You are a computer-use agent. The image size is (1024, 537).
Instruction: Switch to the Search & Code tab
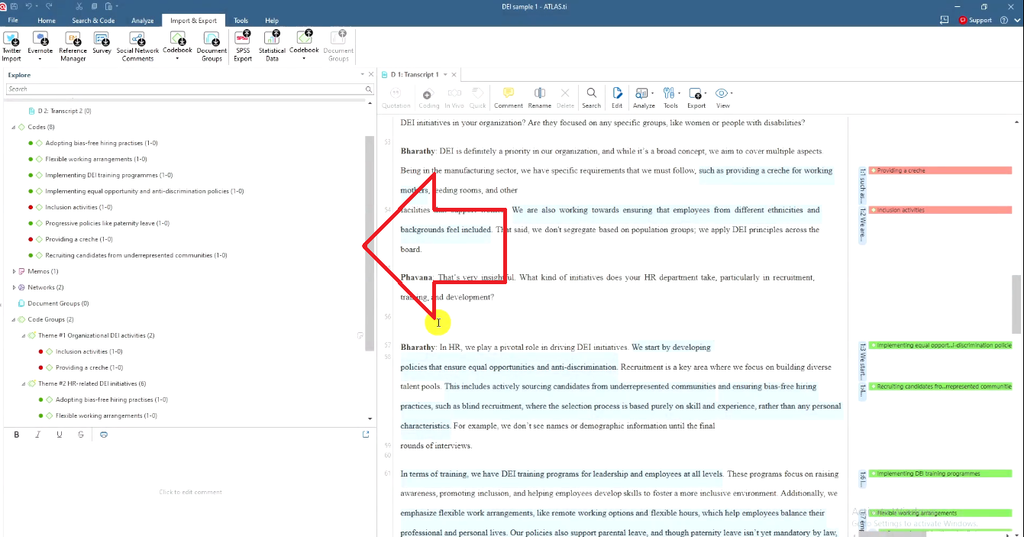[x=93, y=20]
